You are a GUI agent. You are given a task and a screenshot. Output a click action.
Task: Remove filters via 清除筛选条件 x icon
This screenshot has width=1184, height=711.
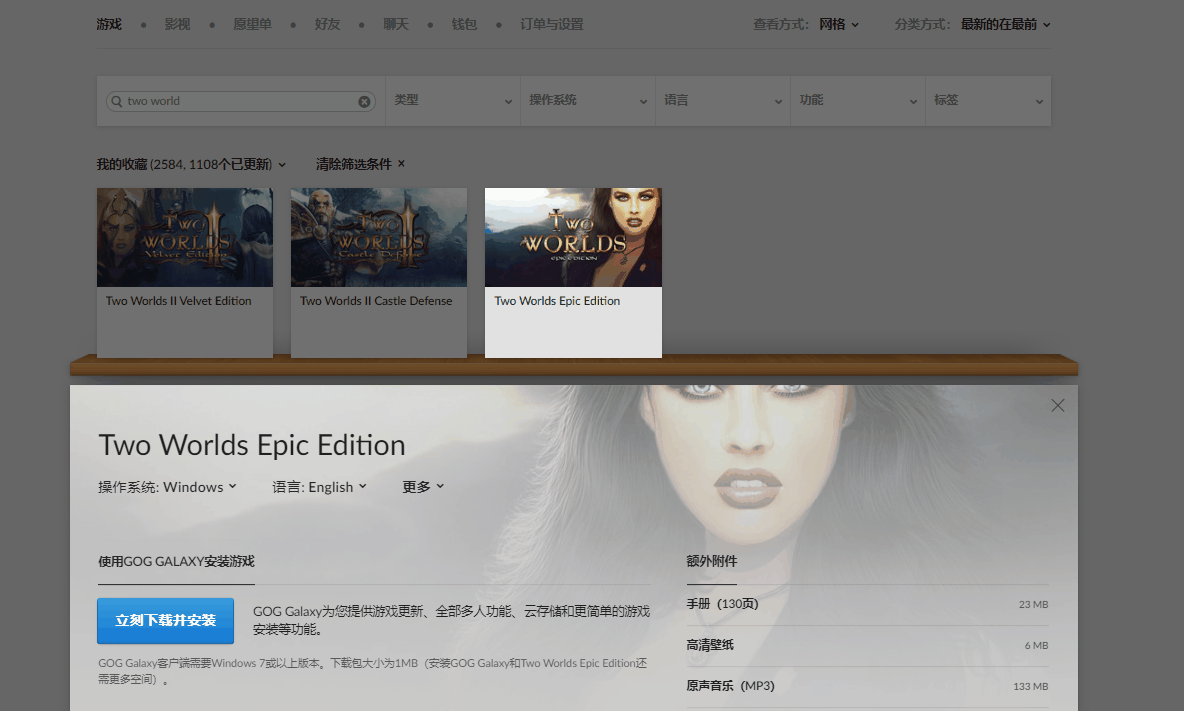[401, 163]
